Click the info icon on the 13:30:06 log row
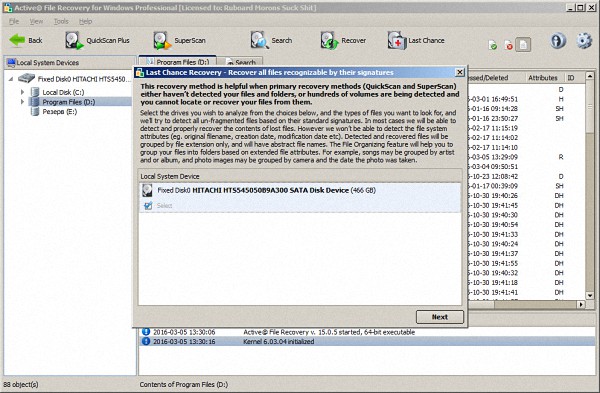 (x=146, y=332)
